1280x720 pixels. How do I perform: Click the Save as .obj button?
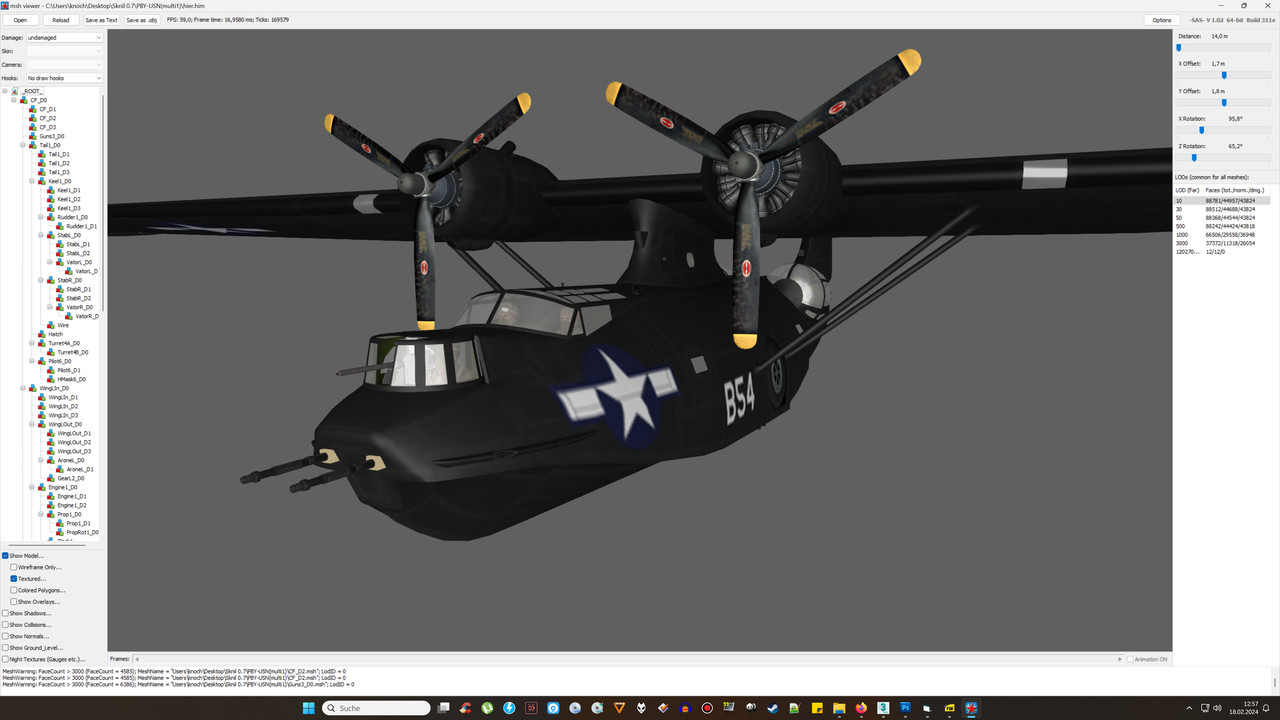pyautogui.click(x=141, y=19)
